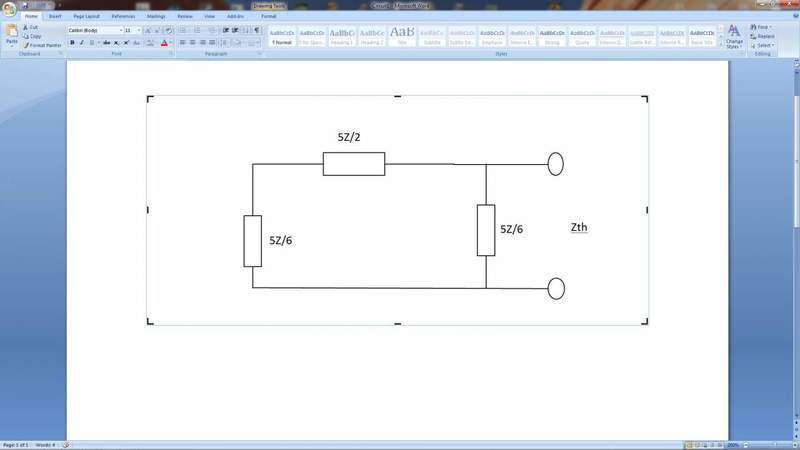Apply the Strong style
The height and width of the screenshot is (450, 800).
coord(552,36)
